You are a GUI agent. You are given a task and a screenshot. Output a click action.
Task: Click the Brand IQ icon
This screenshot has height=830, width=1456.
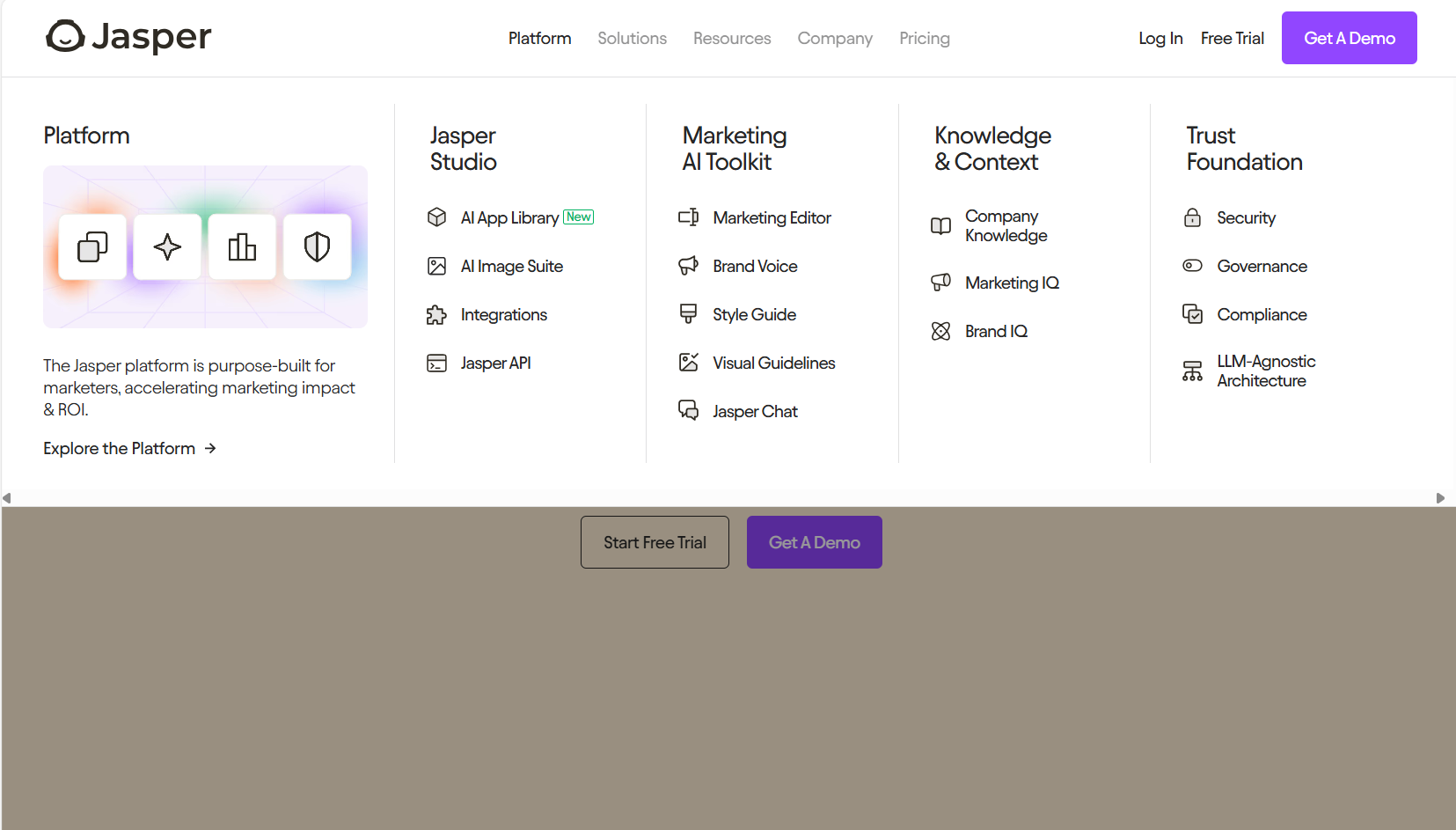(x=940, y=331)
